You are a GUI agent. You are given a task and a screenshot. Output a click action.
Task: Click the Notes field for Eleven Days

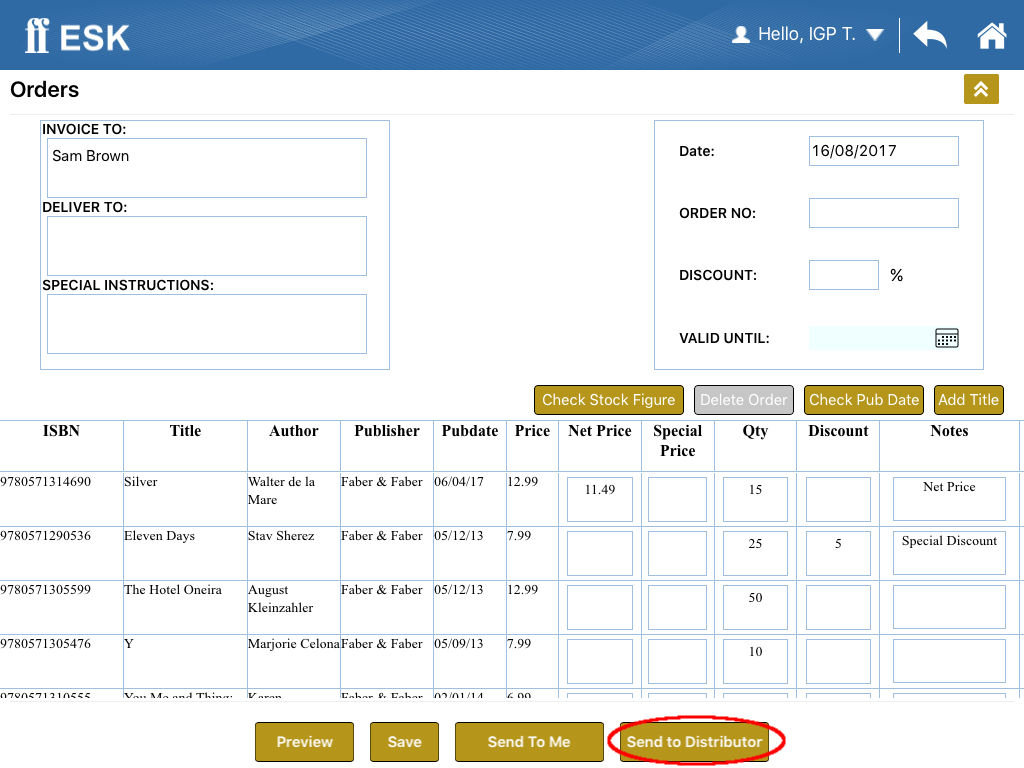[949, 553]
